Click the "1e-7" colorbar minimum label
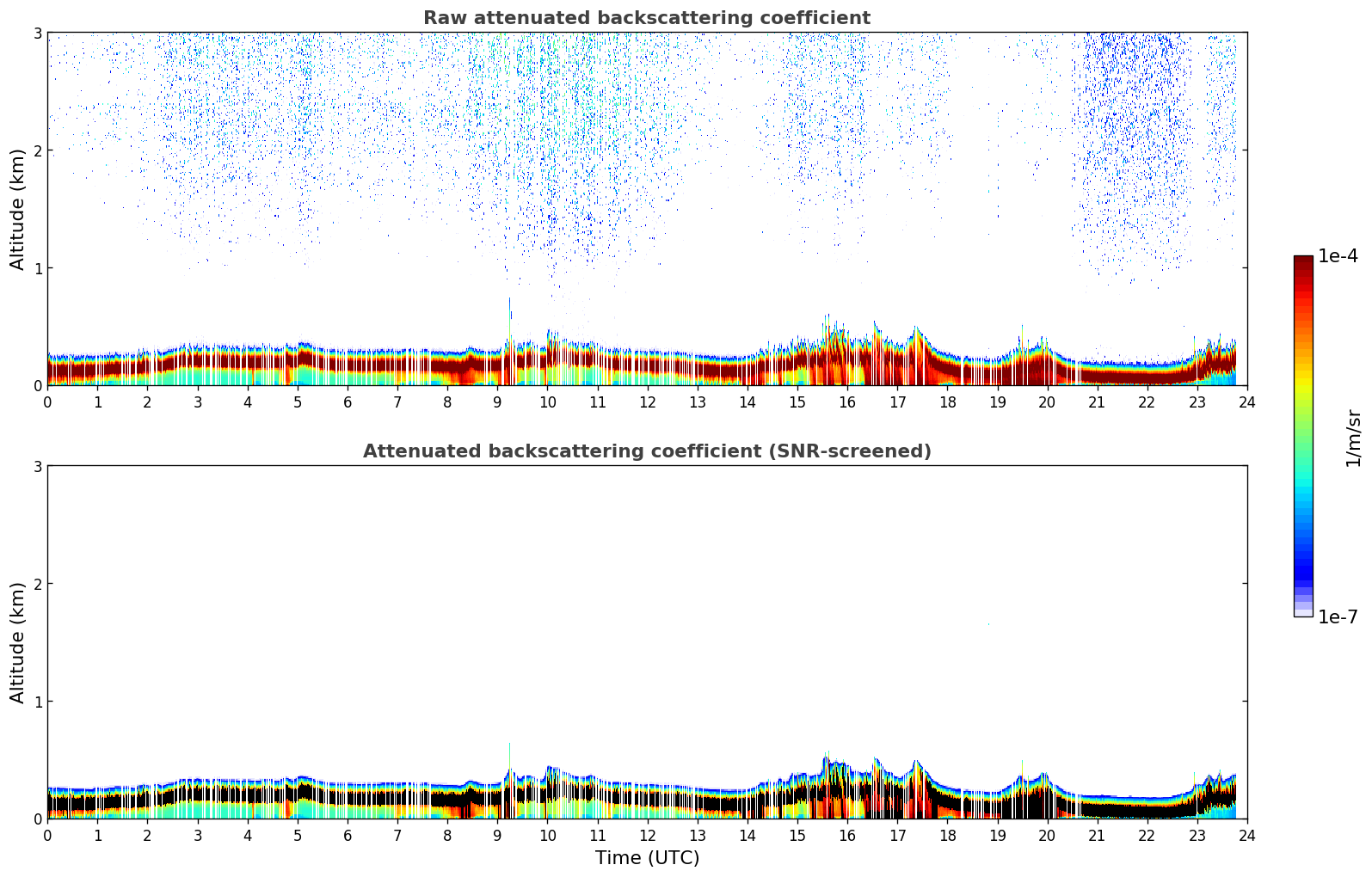 click(1338, 617)
